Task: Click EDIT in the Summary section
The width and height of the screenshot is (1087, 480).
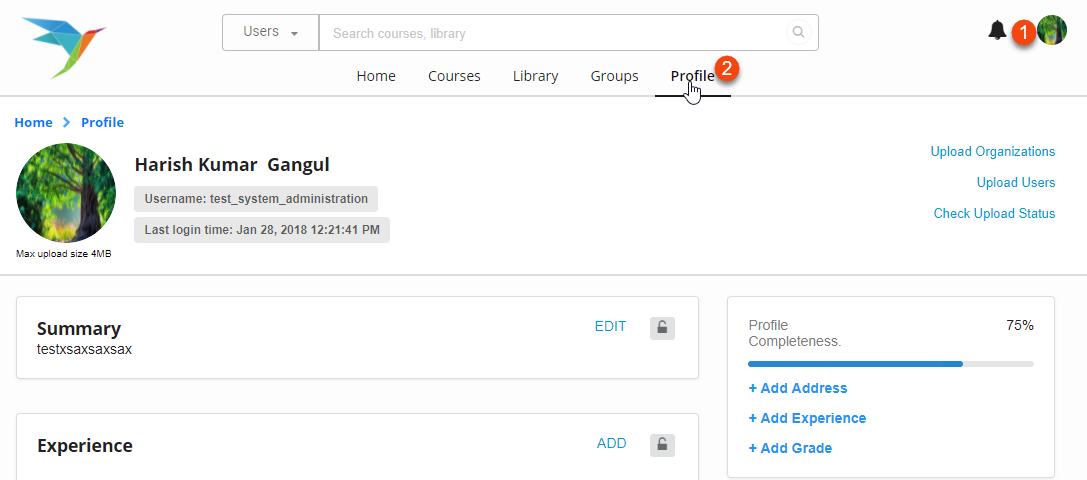Action: (610, 326)
